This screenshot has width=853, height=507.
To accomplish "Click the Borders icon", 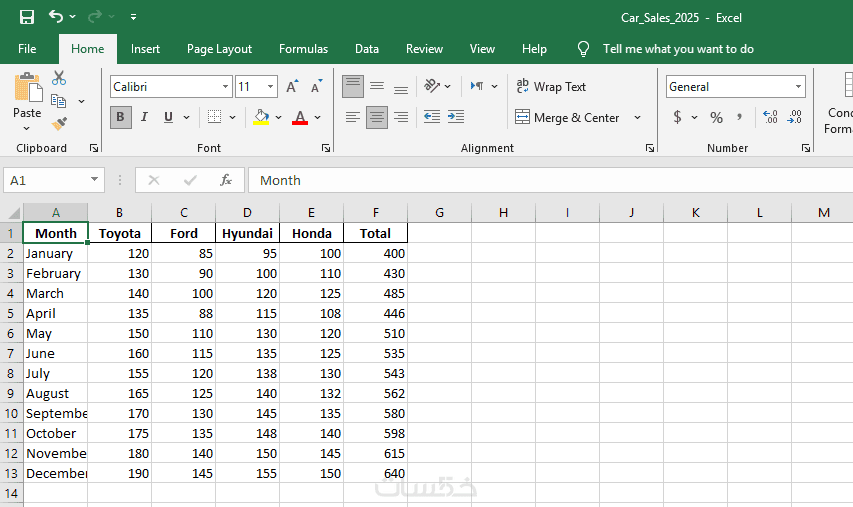I will coord(214,117).
